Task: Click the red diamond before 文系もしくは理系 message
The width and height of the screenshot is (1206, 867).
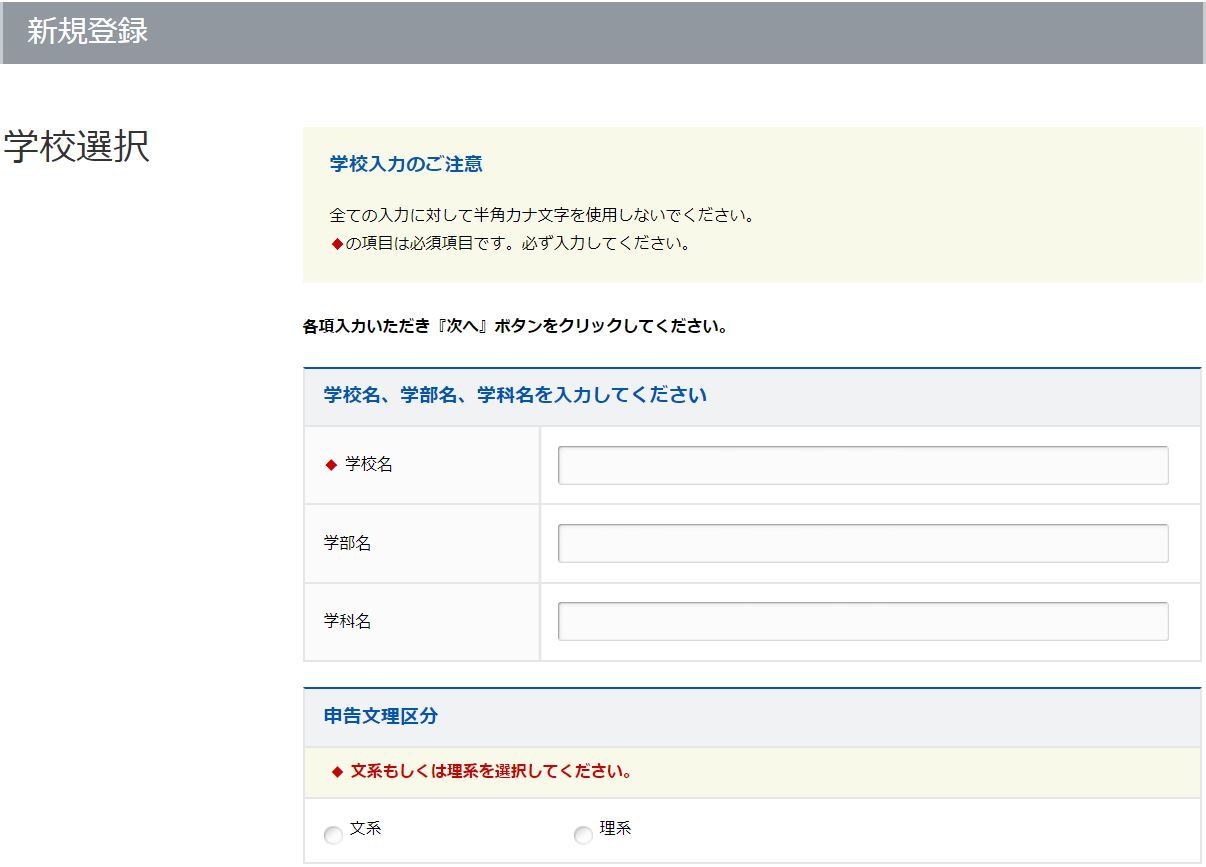Action: click(337, 772)
